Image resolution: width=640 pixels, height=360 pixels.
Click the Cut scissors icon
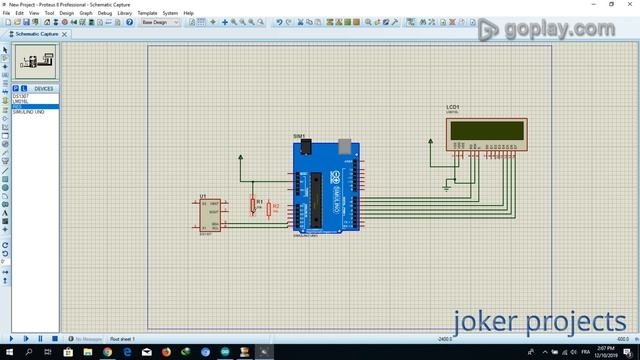[x=300, y=22]
